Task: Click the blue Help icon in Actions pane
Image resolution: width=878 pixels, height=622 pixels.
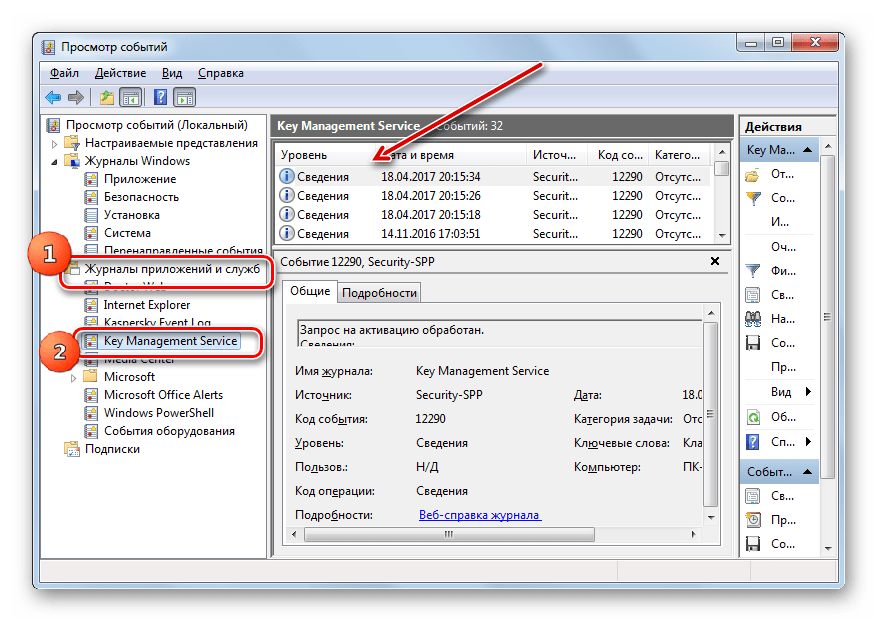Action: (x=753, y=442)
